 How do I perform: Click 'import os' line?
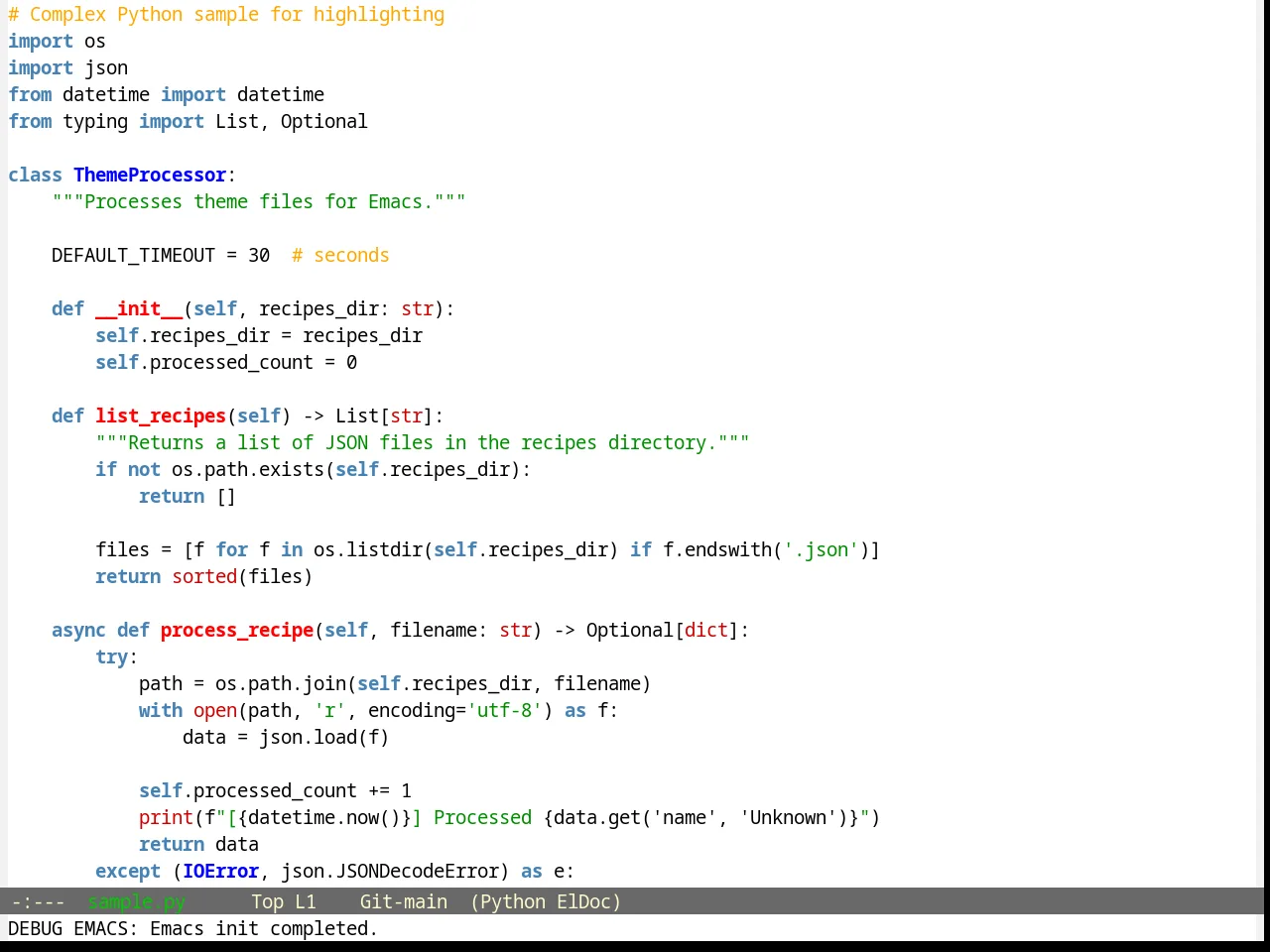click(x=57, y=41)
